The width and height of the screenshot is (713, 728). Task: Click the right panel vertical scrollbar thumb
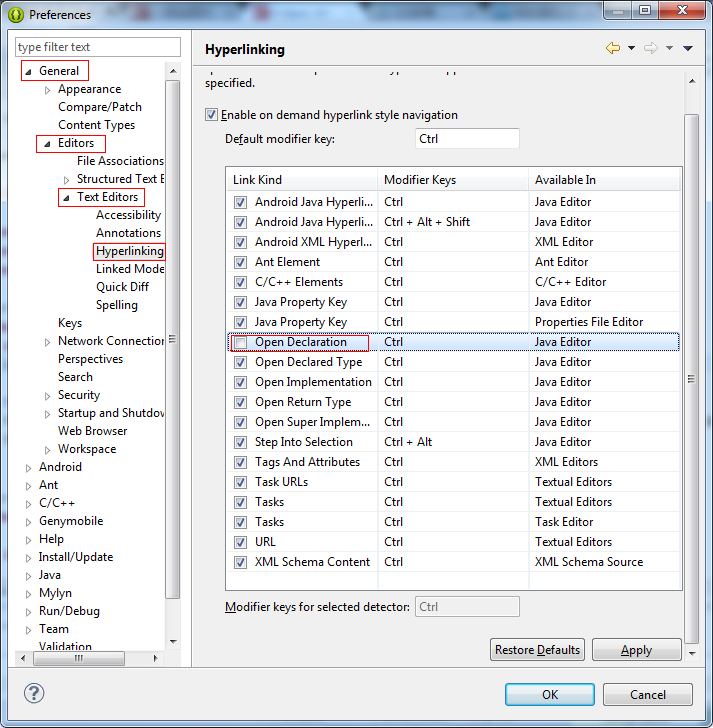point(692,379)
